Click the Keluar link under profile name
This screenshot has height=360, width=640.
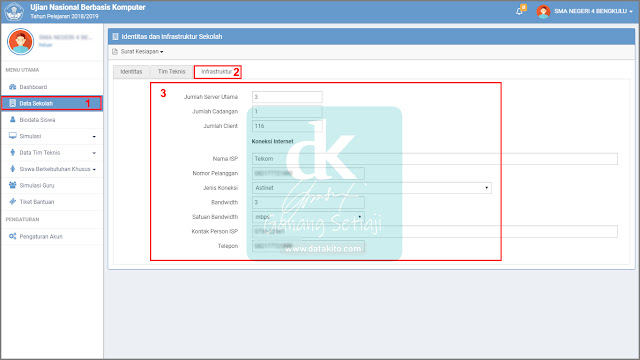point(45,45)
